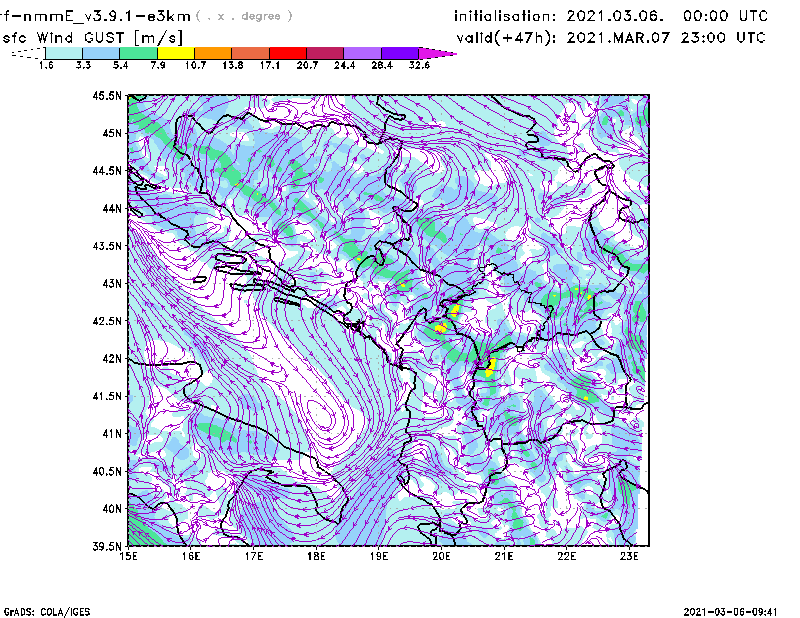Click the legend value '10.7'

coord(195,65)
